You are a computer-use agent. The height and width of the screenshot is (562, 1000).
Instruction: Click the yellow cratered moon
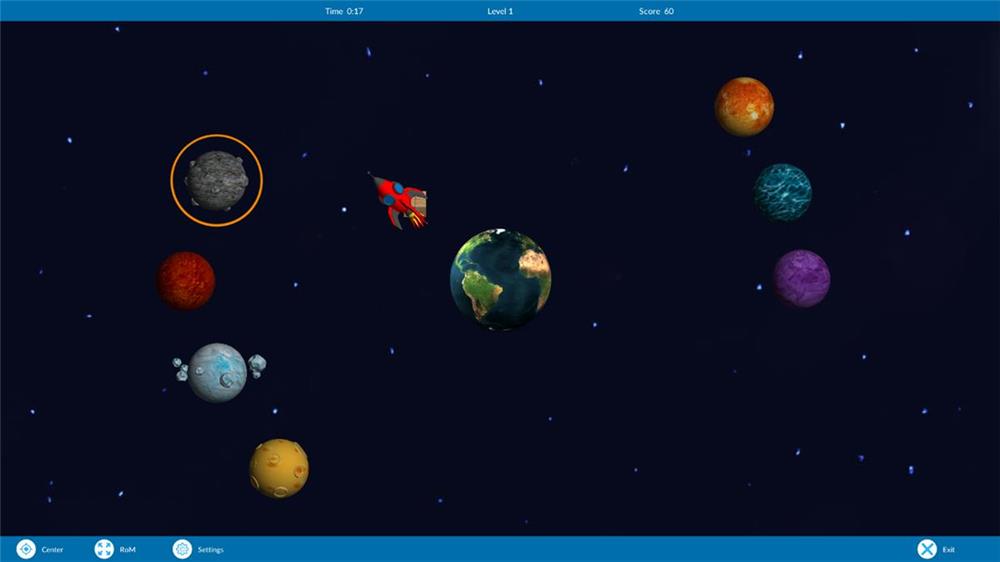pos(279,468)
